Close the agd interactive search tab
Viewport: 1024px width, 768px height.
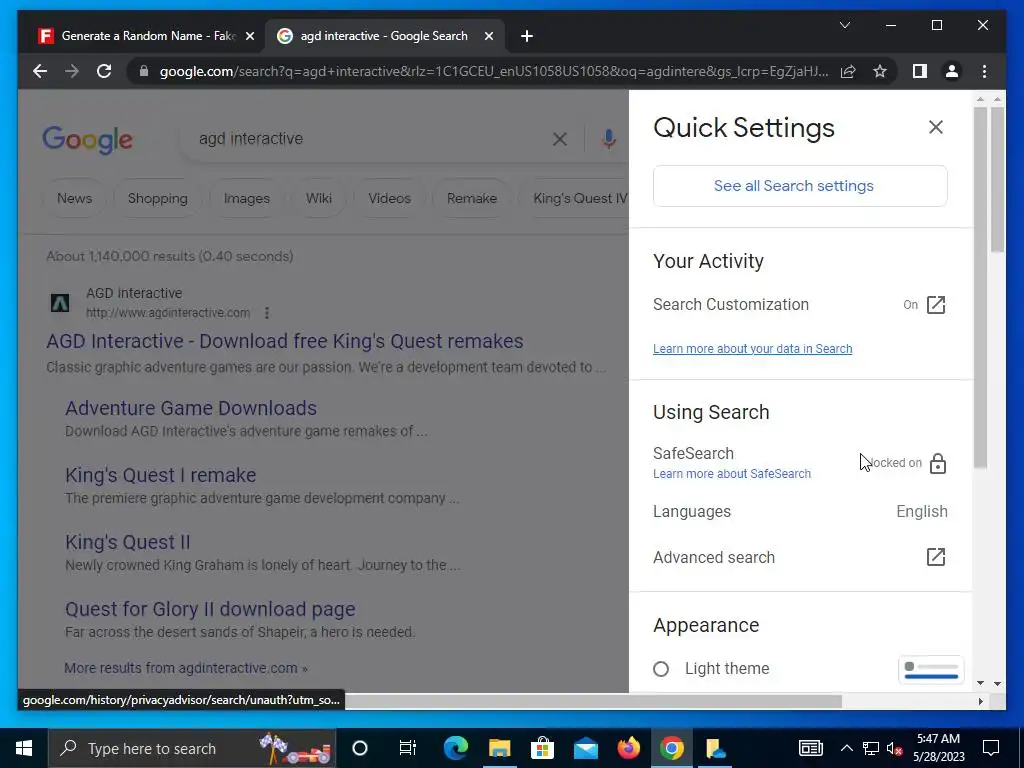(x=488, y=36)
